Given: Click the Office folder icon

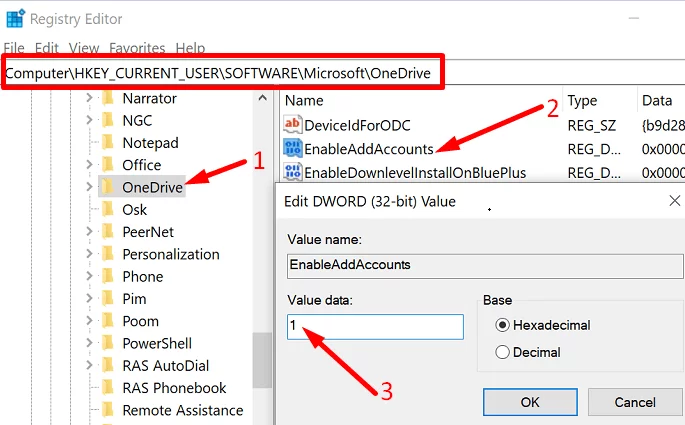Looking at the screenshot, I should (108, 165).
